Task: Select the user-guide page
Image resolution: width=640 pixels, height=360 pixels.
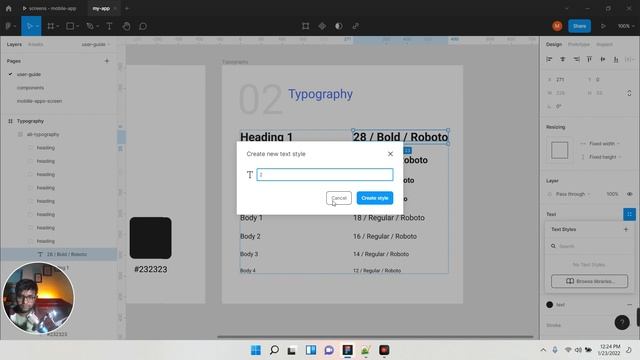Action: tap(29, 74)
